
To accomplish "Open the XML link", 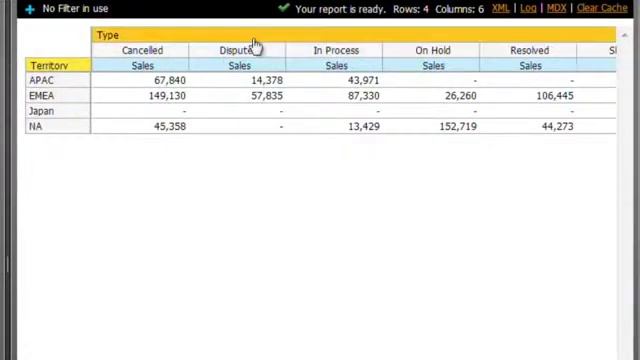I will 500,8.
